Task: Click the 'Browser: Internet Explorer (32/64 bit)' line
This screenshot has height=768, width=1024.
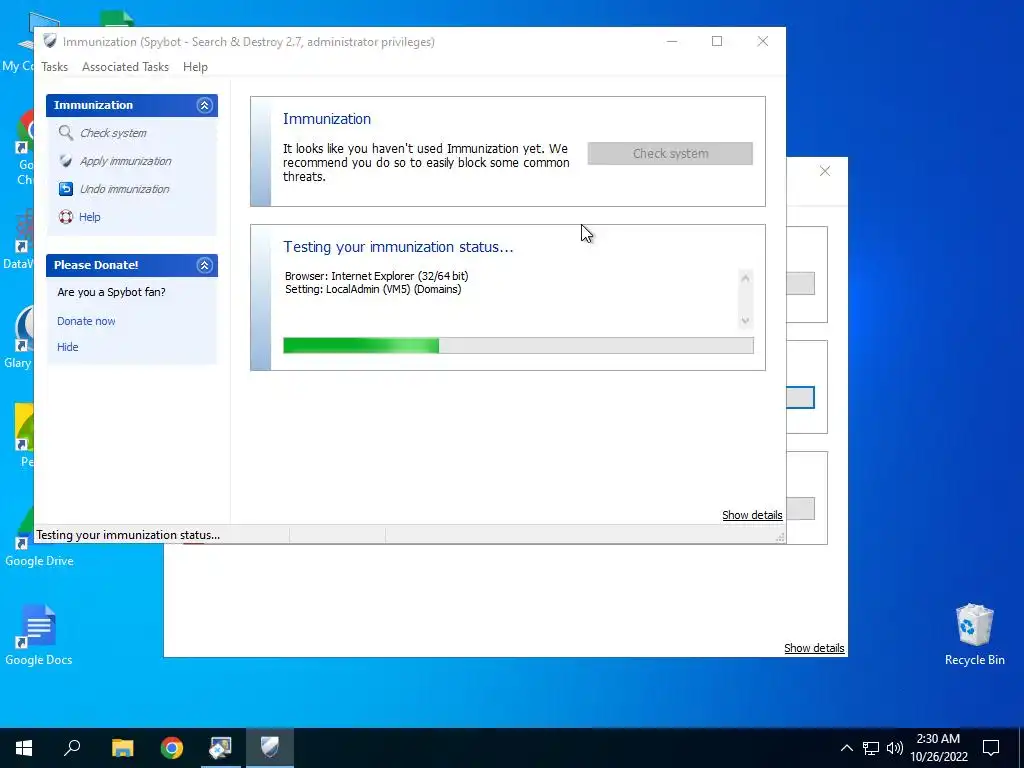Action: tap(376, 276)
